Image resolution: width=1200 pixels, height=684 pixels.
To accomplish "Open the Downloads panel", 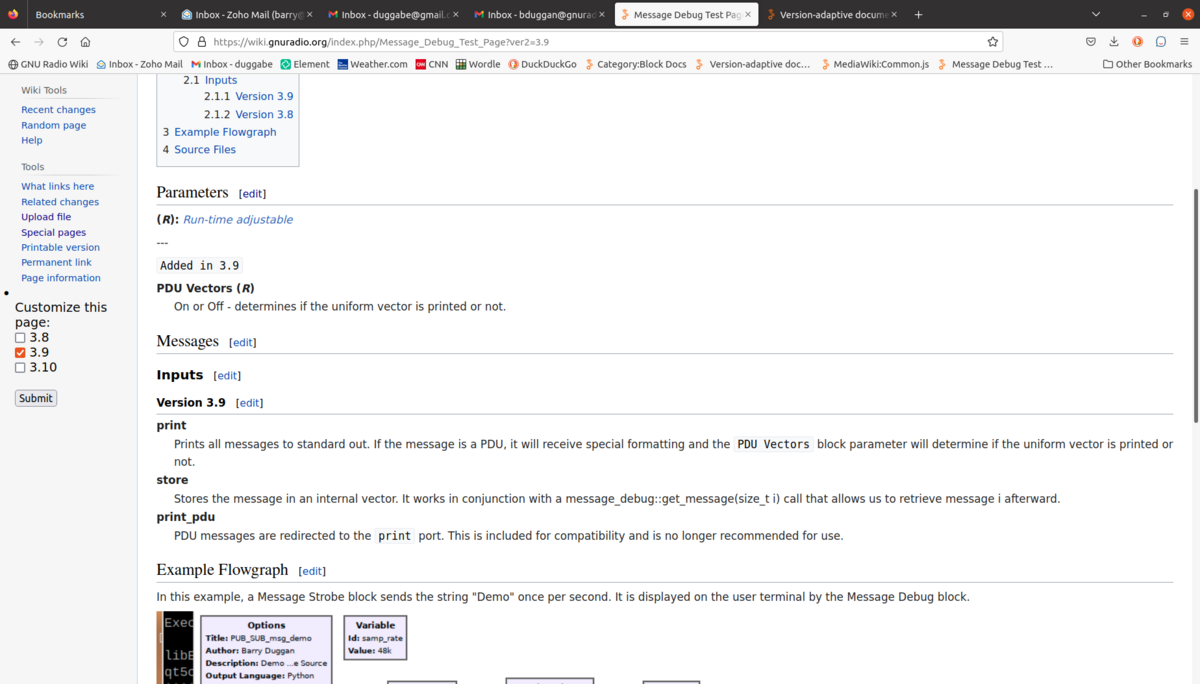I will [1113, 42].
